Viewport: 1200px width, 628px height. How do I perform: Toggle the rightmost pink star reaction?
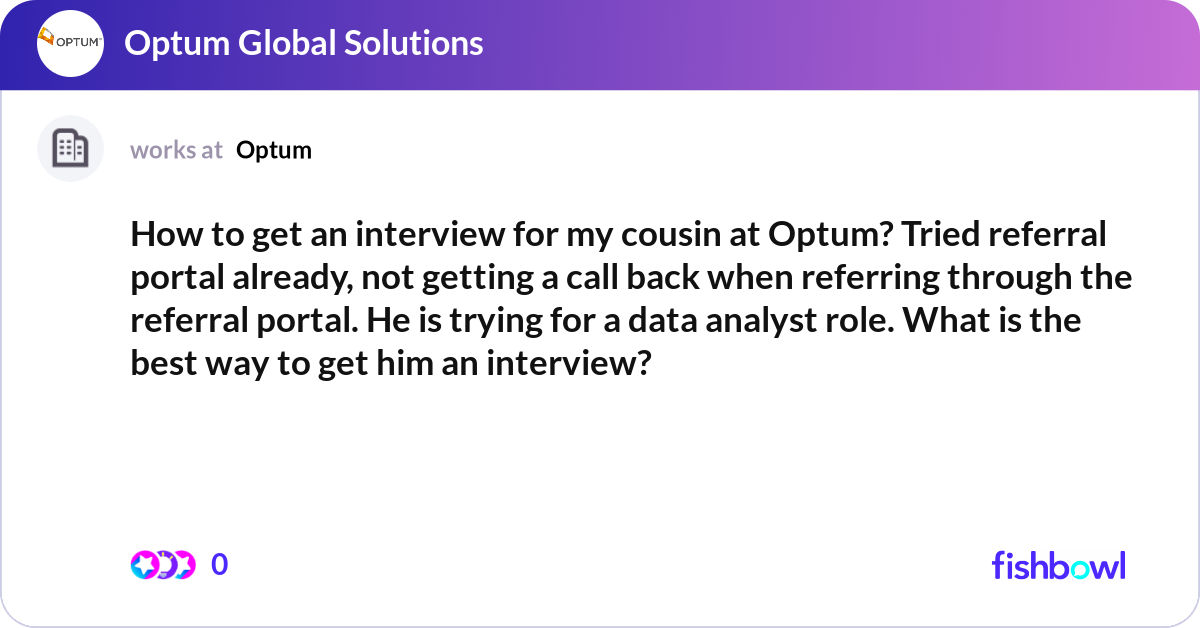coord(183,564)
